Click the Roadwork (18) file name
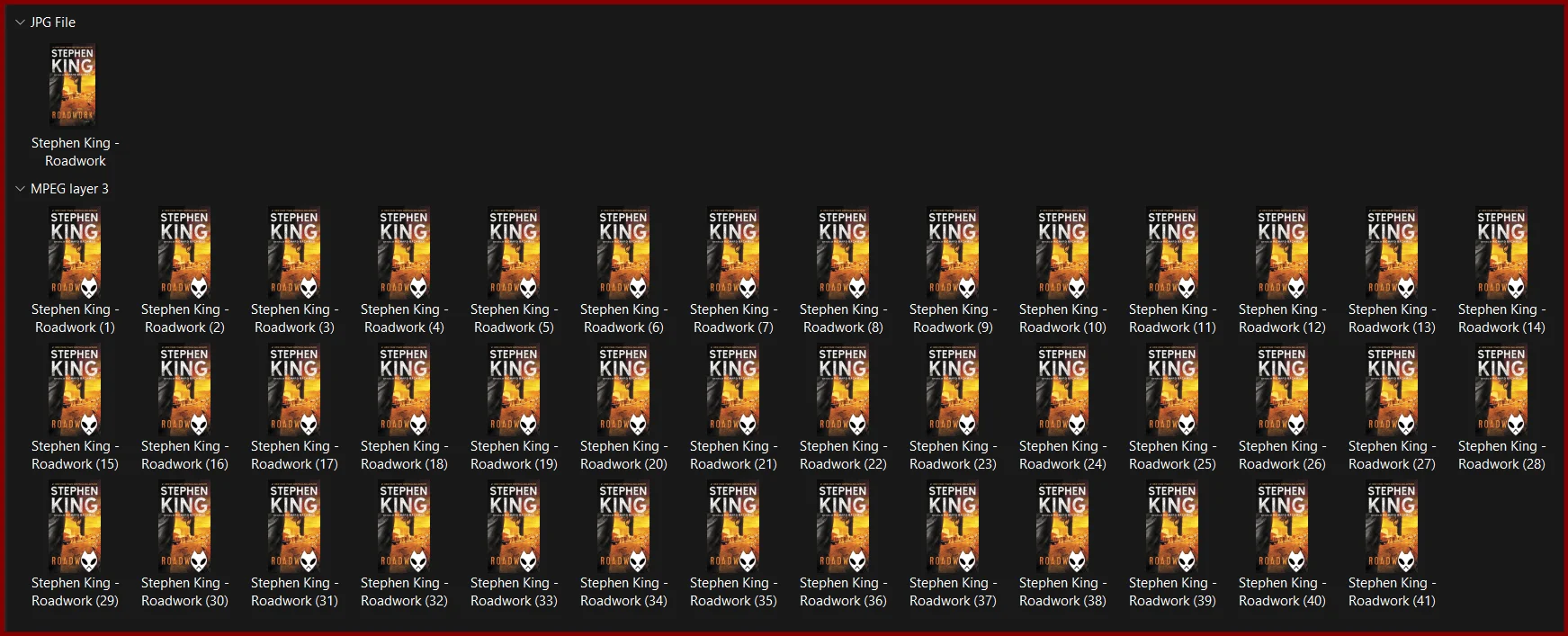1568x636 pixels. pos(404,455)
